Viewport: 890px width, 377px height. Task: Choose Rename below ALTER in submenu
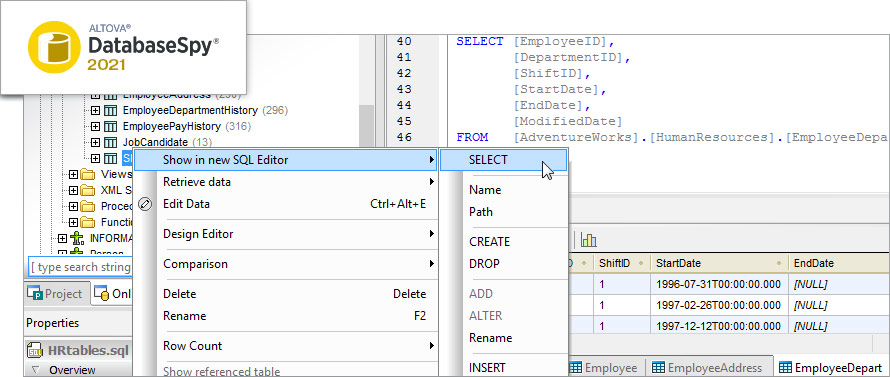point(503,338)
